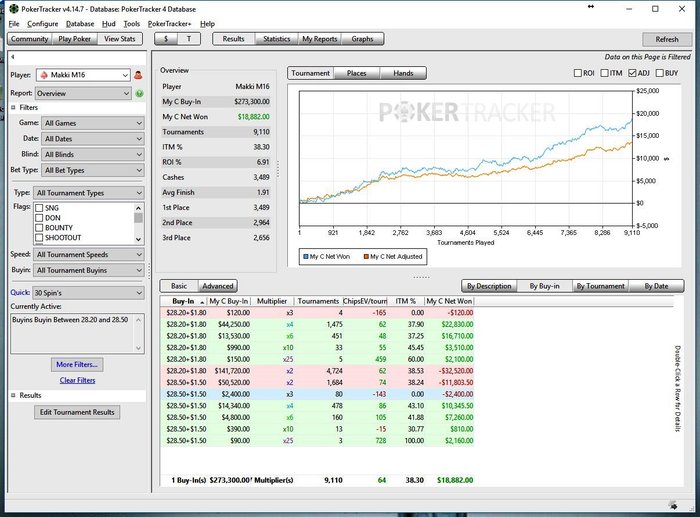Click the collapse arrow atop the sidebar
The width and height of the screenshot is (700, 517).
click(13, 57)
